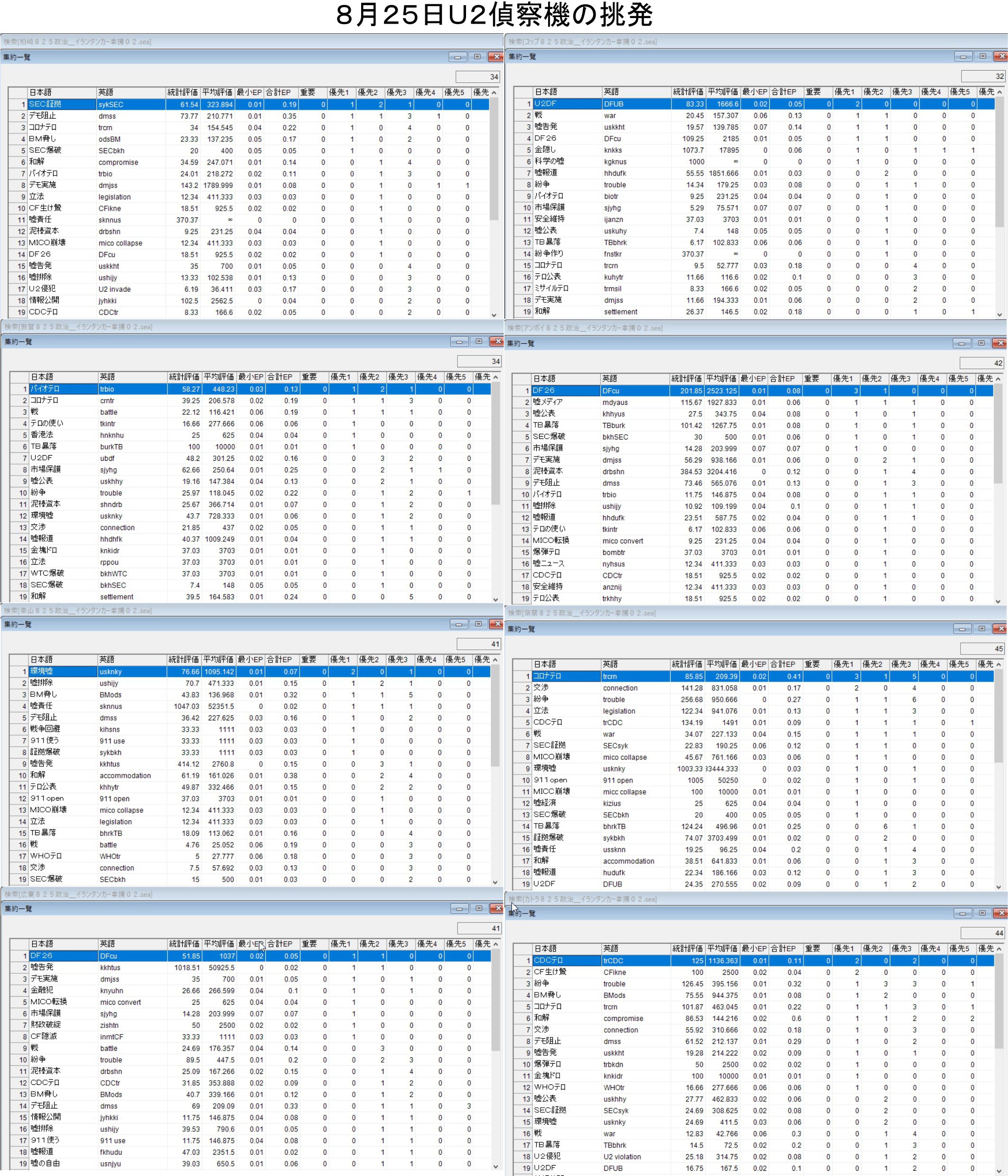The width and height of the screenshot is (1008, 1176).
Task: Select the 香港法 hnknhu row
Action: (112, 435)
